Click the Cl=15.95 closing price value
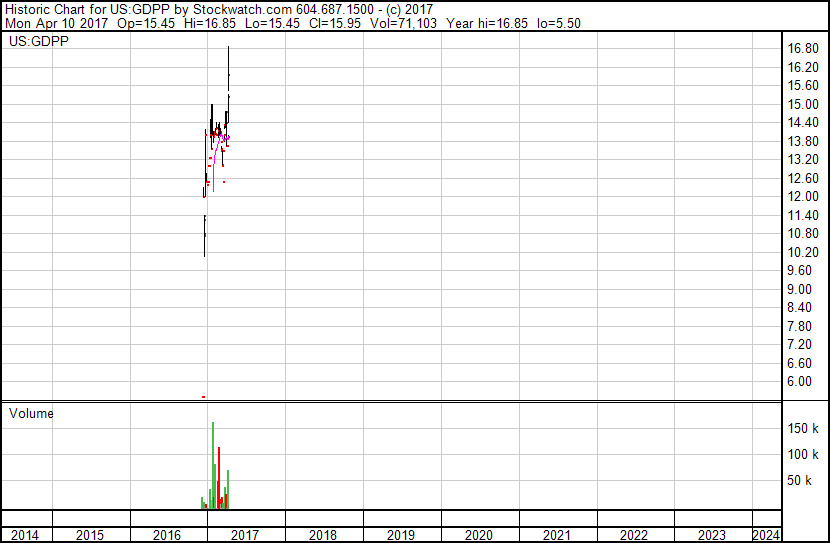The width and height of the screenshot is (830, 543). [336, 23]
